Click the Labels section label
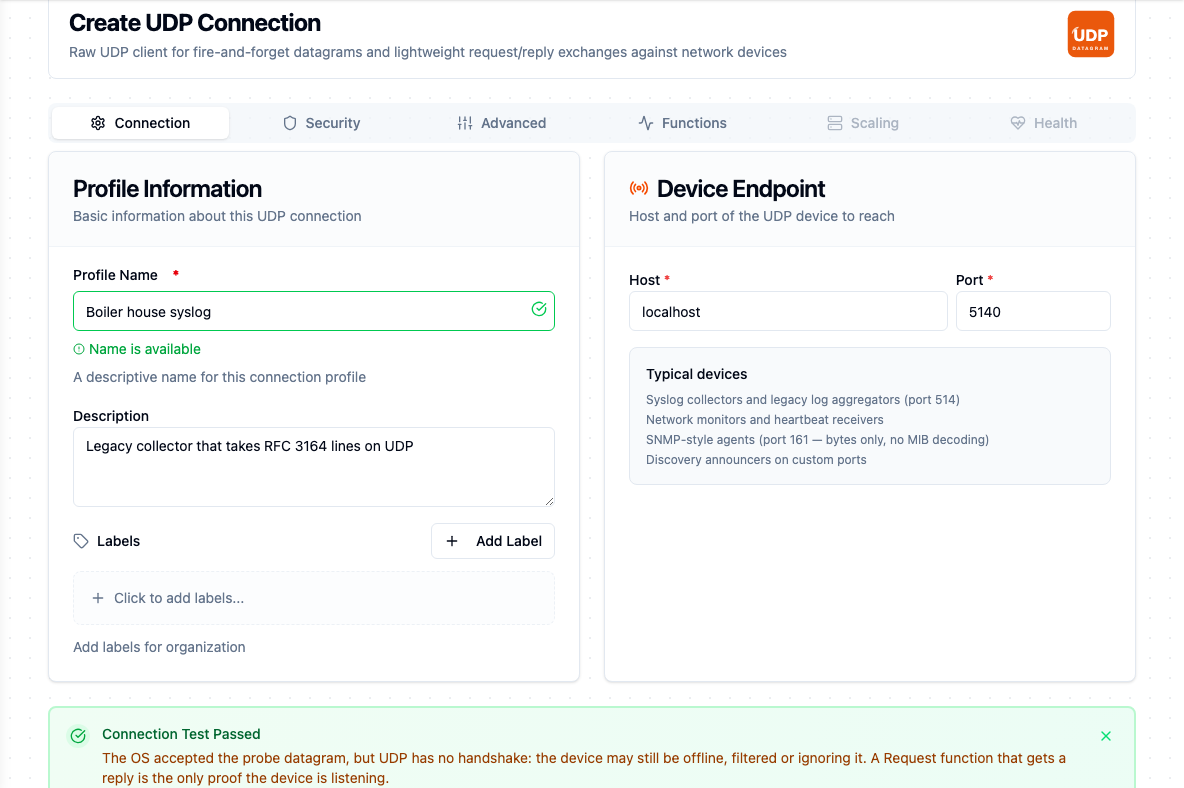Image resolution: width=1184 pixels, height=788 pixels. pos(119,541)
